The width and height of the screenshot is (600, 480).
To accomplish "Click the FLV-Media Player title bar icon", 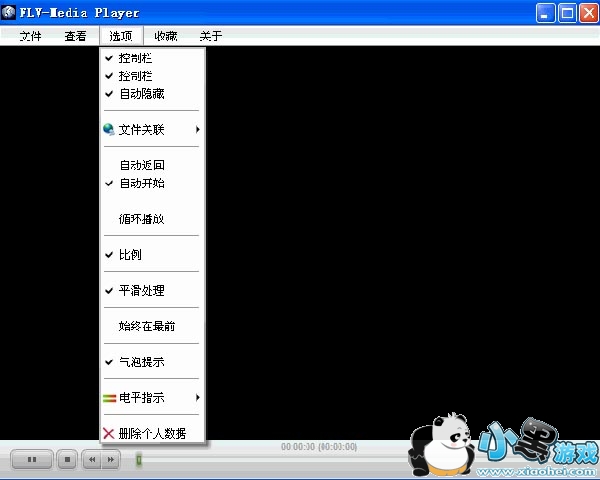I will [8, 12].
